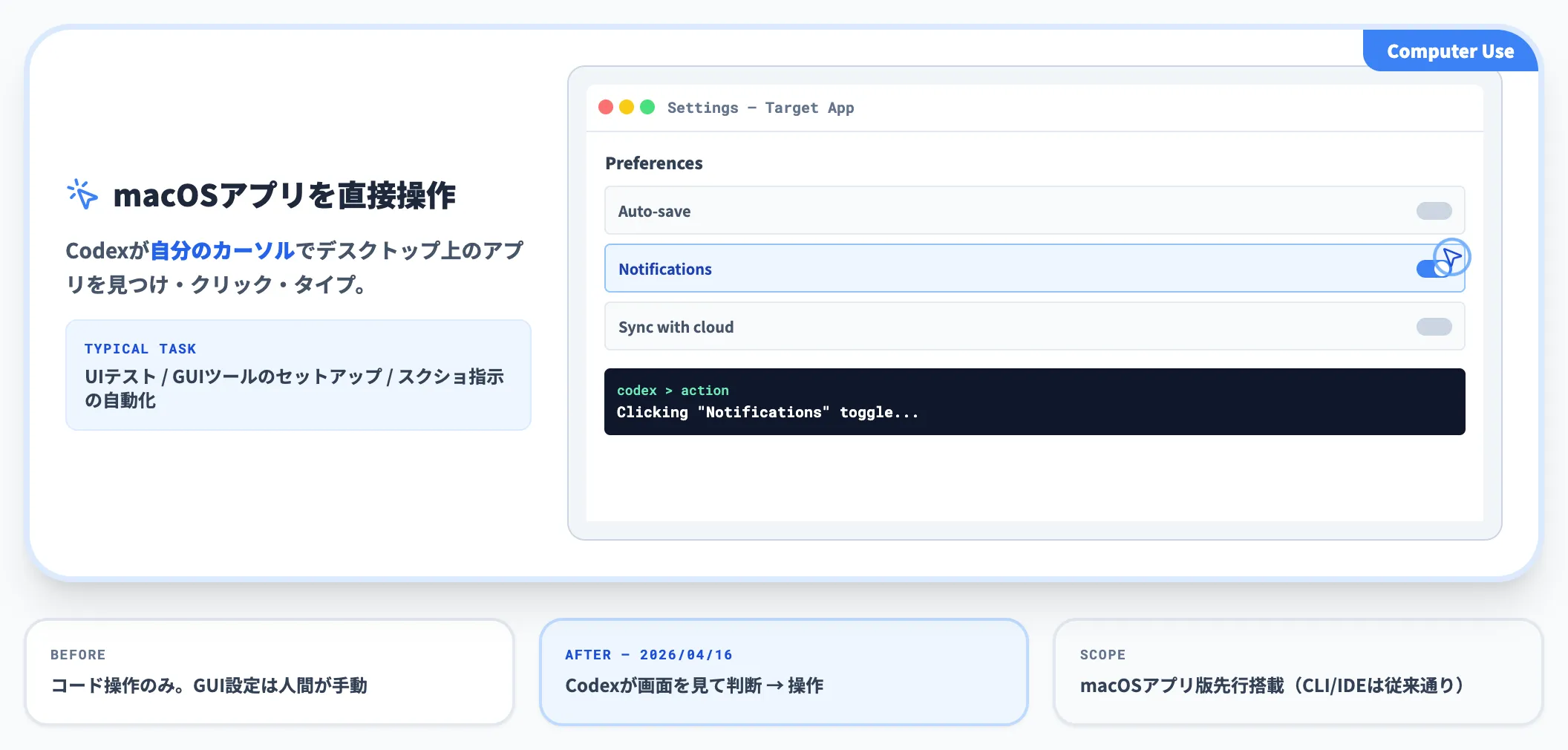Turn on the Sync with cloud toggle
Viewport: 1568px width, 750px height.
click(x=1435, y=326)
